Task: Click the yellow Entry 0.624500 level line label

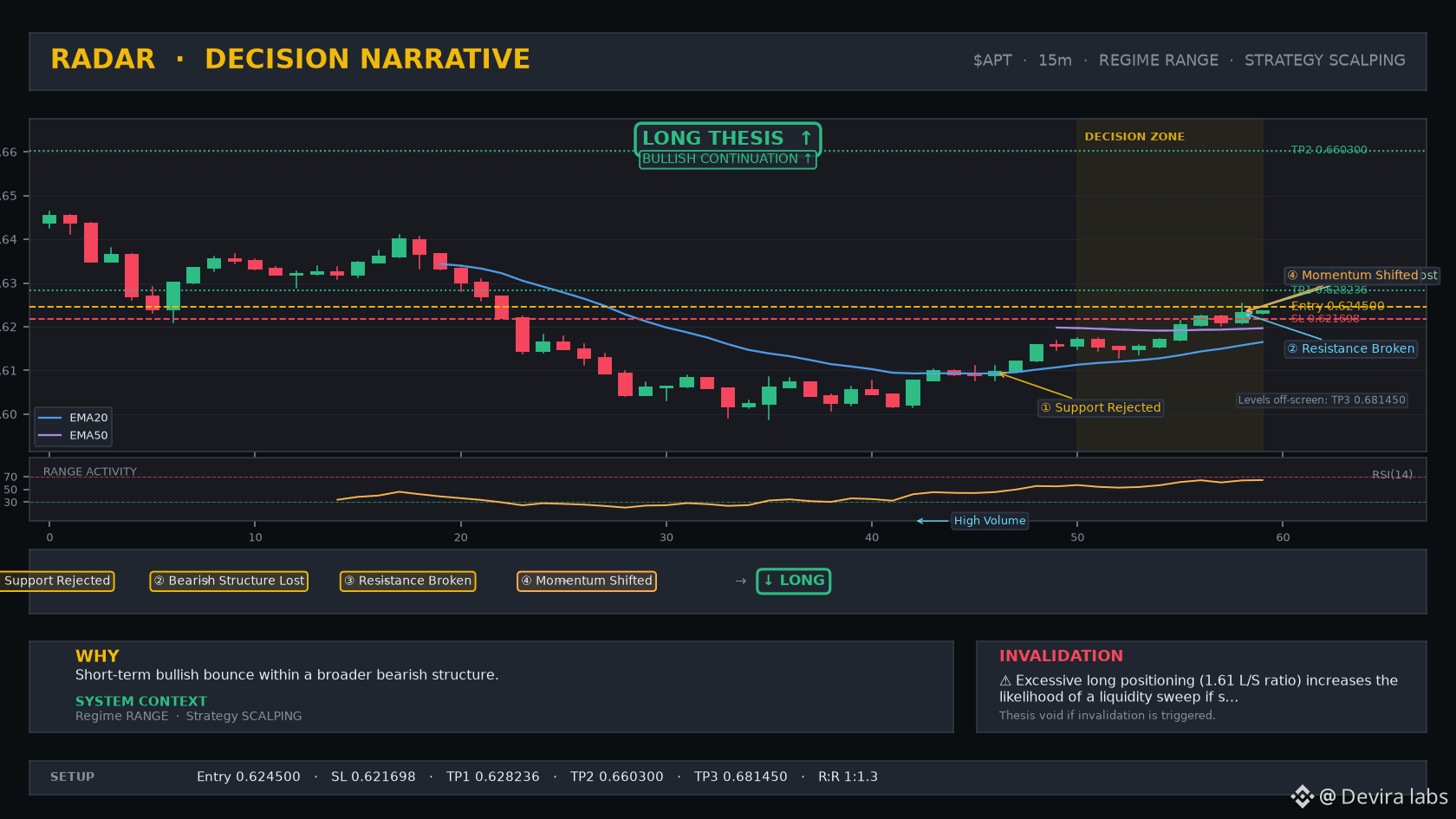Action: [1337, 306]
